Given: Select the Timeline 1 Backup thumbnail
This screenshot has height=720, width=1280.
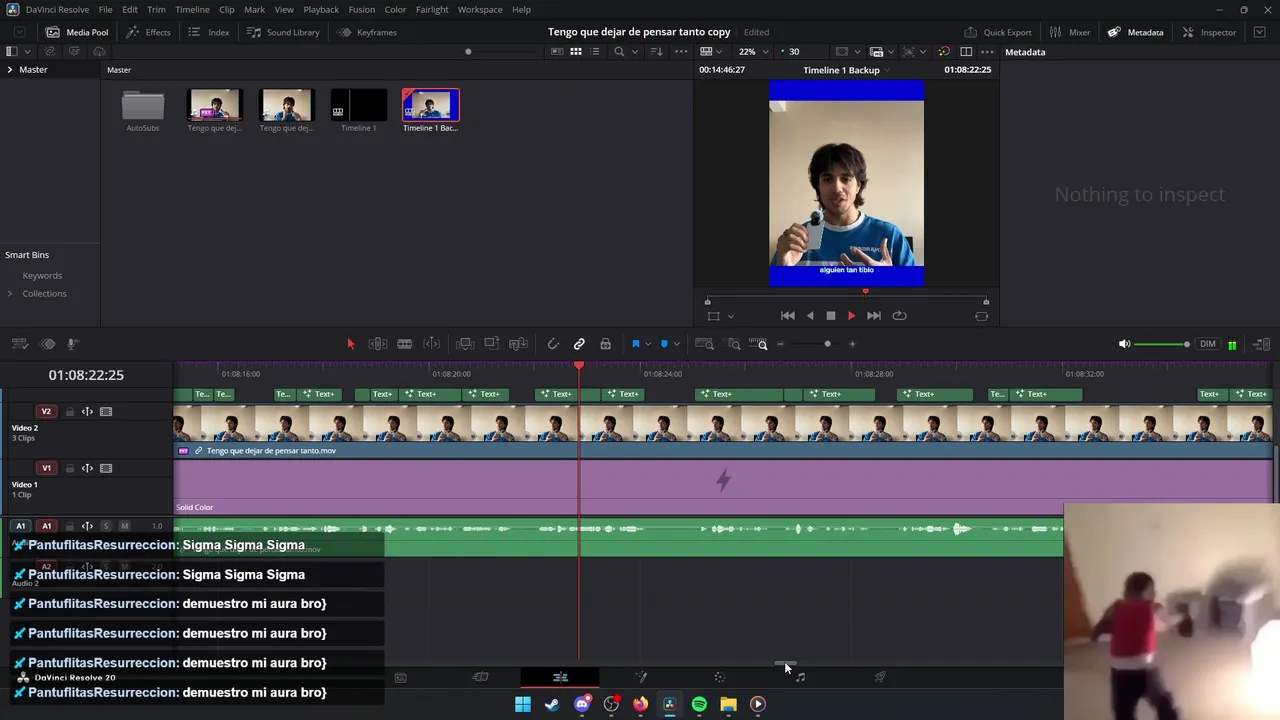Looking at the screenshot, I should point(431,105).
